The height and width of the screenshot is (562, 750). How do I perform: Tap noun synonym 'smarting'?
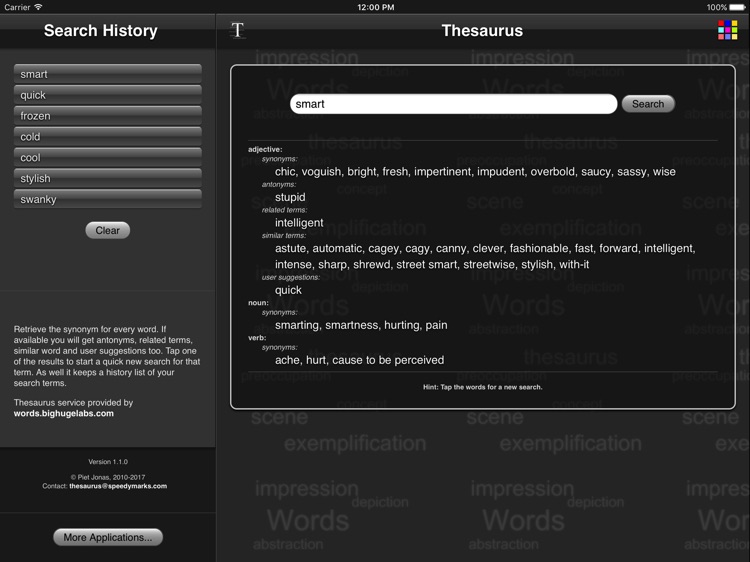tap(297, 325)
